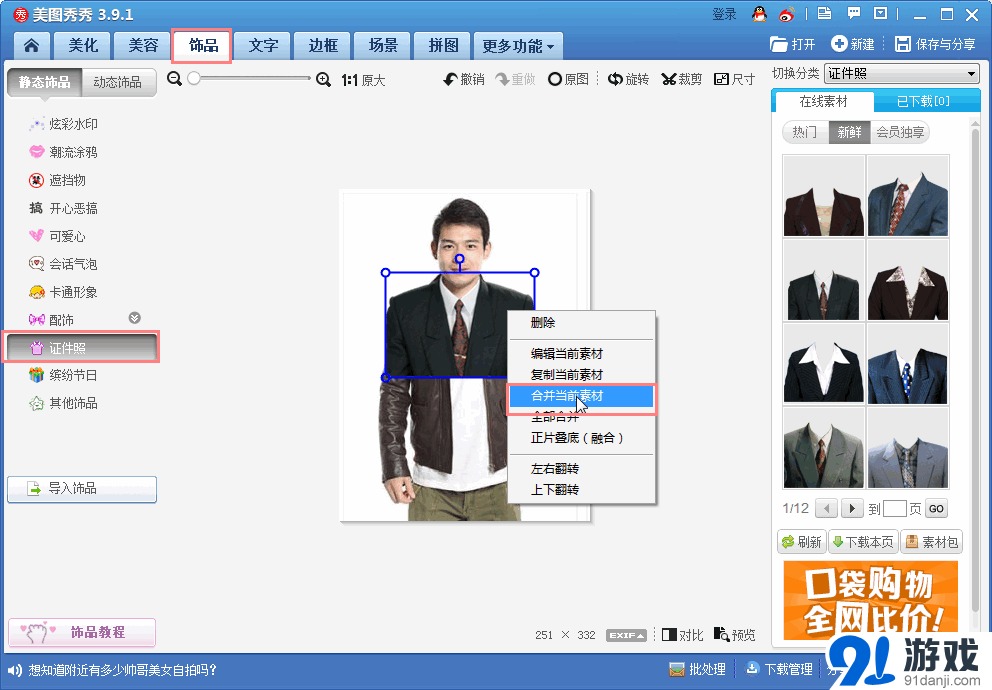Image resolution: width=992 pixels, height=690 pixels.
Task: Click the zoom slider handle
Action: coord(194,78)
